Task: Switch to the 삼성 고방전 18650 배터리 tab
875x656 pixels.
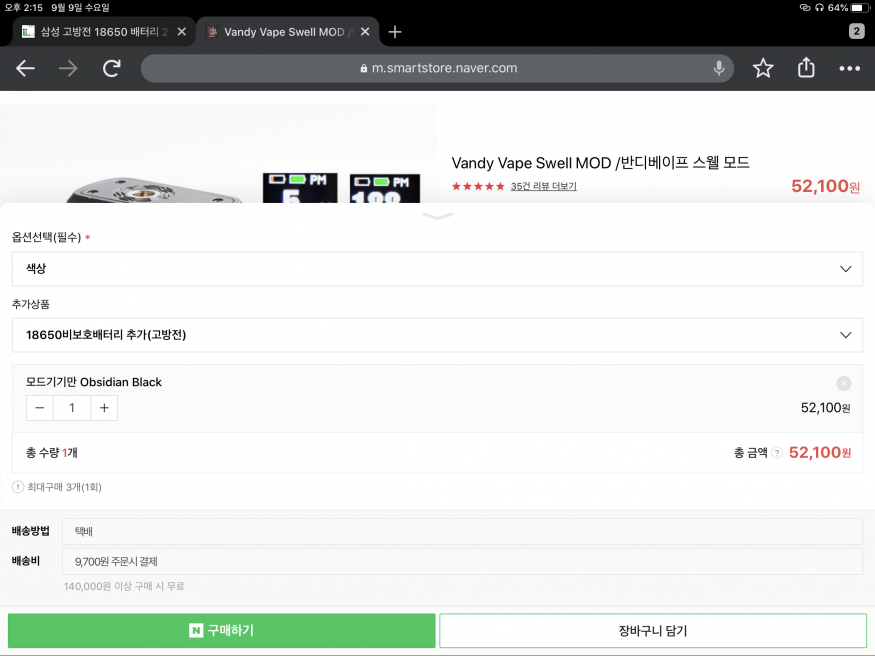Action: 104,32
